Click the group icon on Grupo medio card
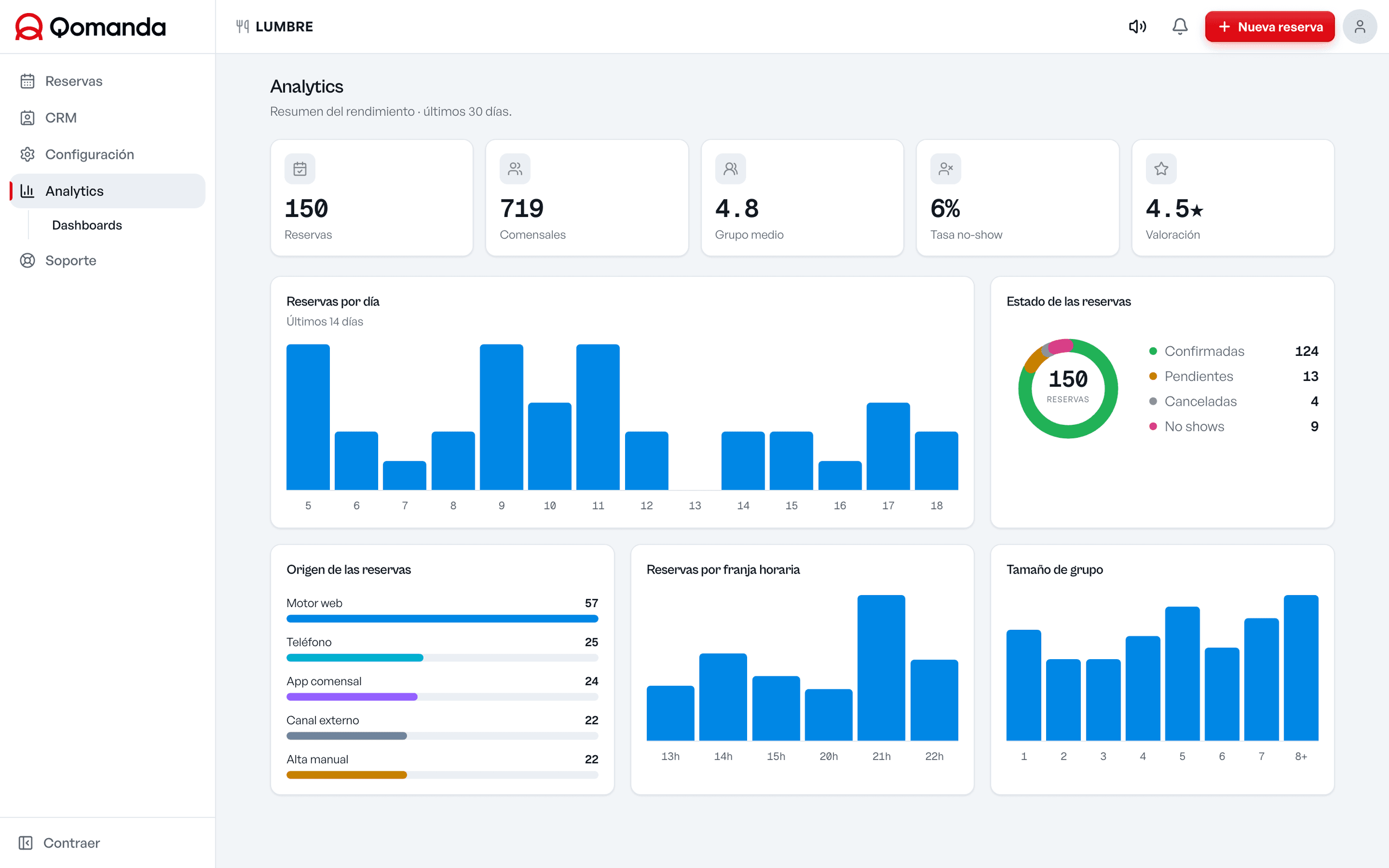1389x868 pixels. pos(730,169)
